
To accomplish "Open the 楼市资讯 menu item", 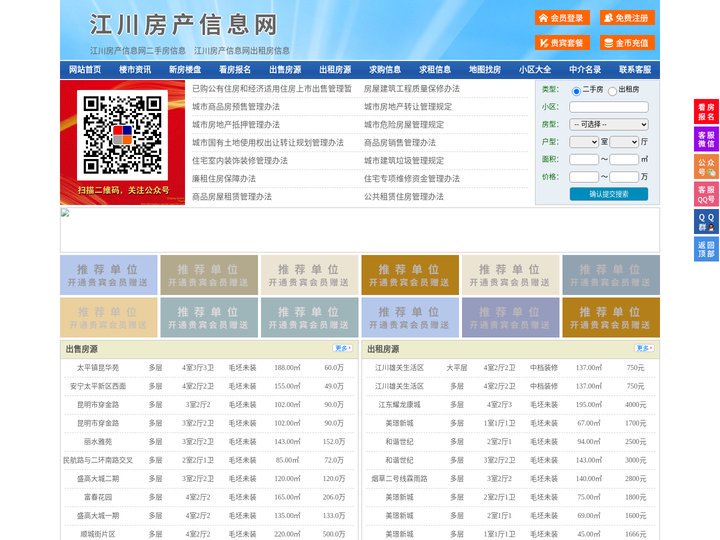I will click(x=135, y=70).
